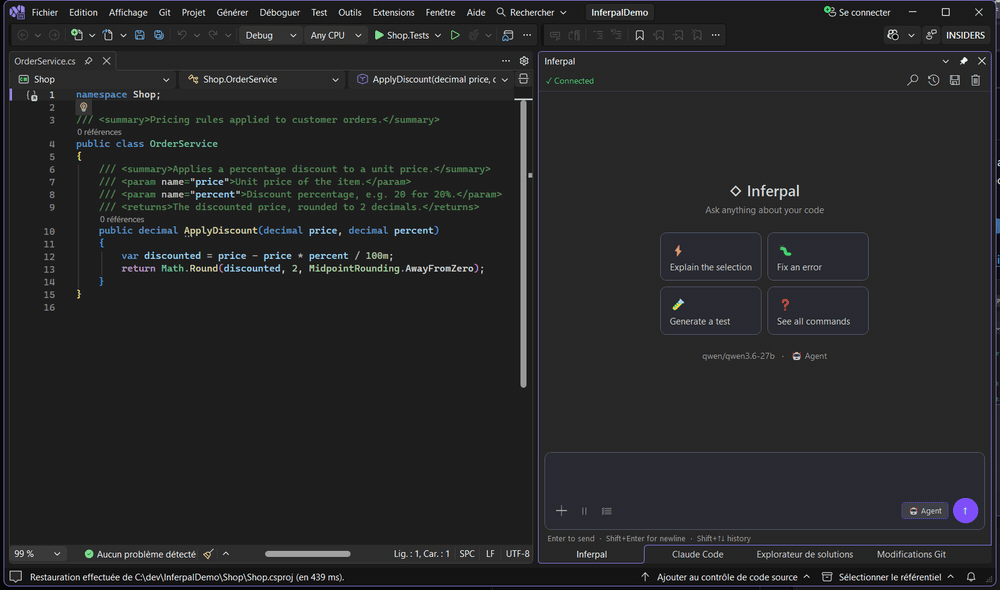Image resolution: width=1000 pixels, height=590 pixels.
Task: Open the Affichage menu
Action: click(x=128, y=12)
